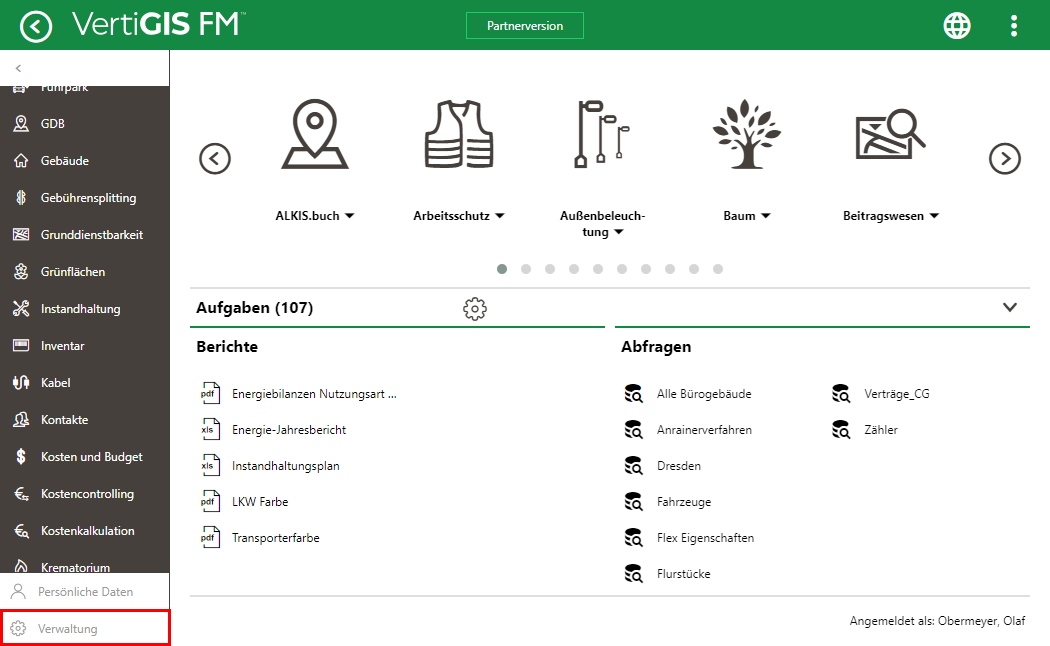
Task: Select the Baum tree icon
Action: click(x=746, y=135)
